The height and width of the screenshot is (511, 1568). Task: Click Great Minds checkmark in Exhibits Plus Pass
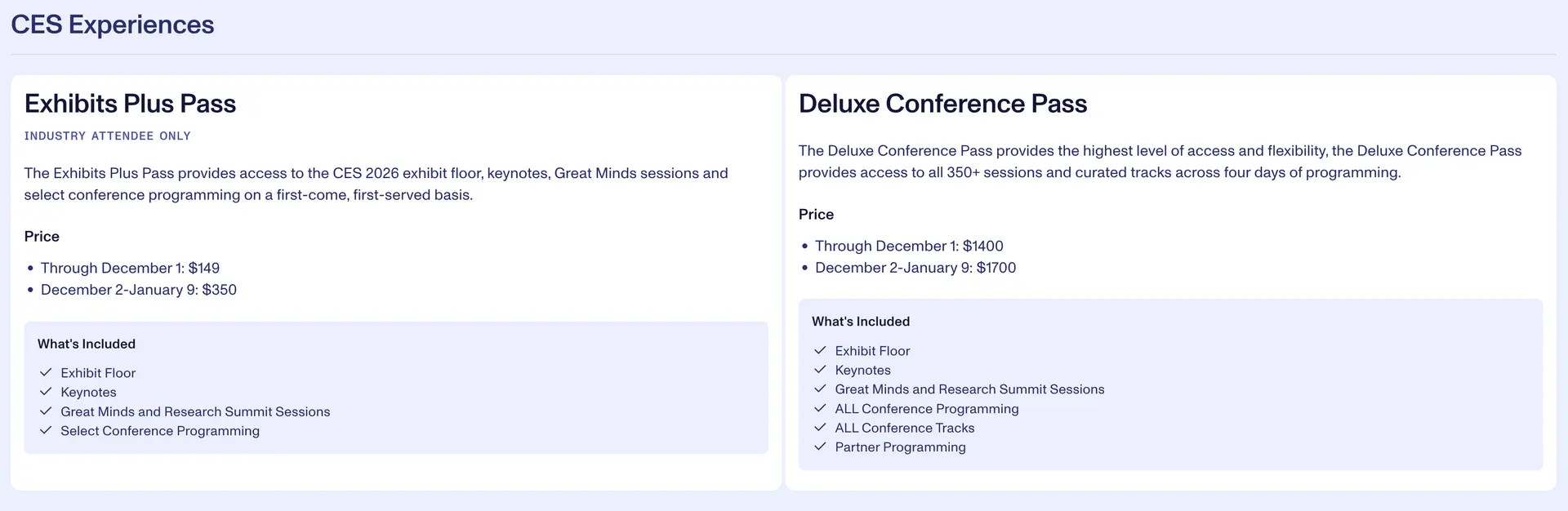(46, 411)
